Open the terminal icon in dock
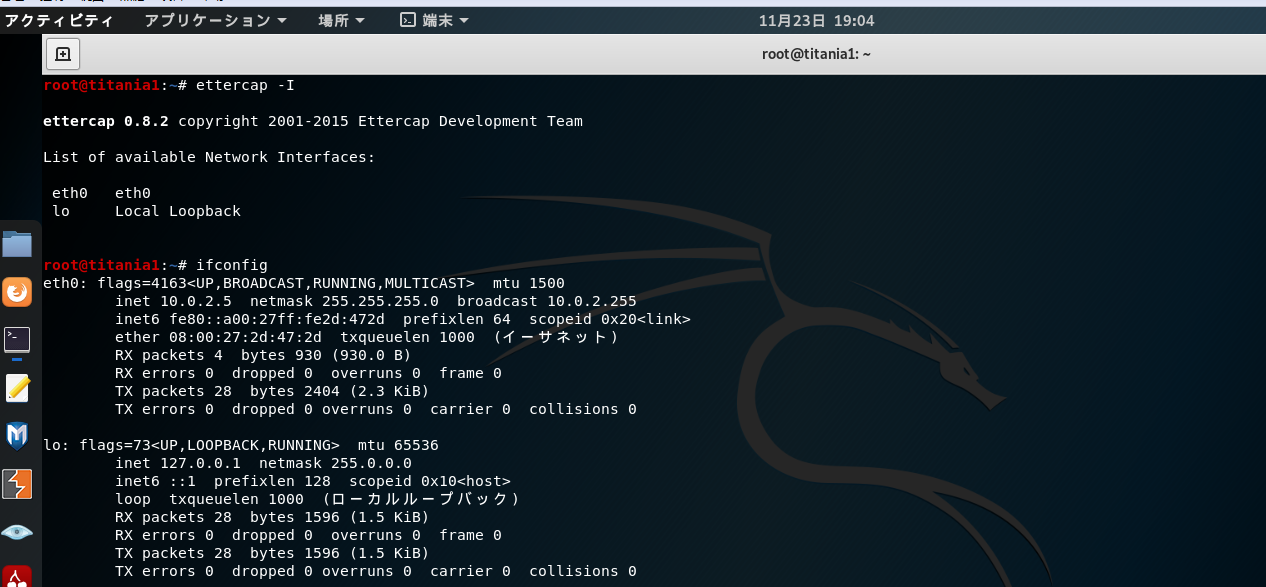1266x587 pixels. (17, 340)
